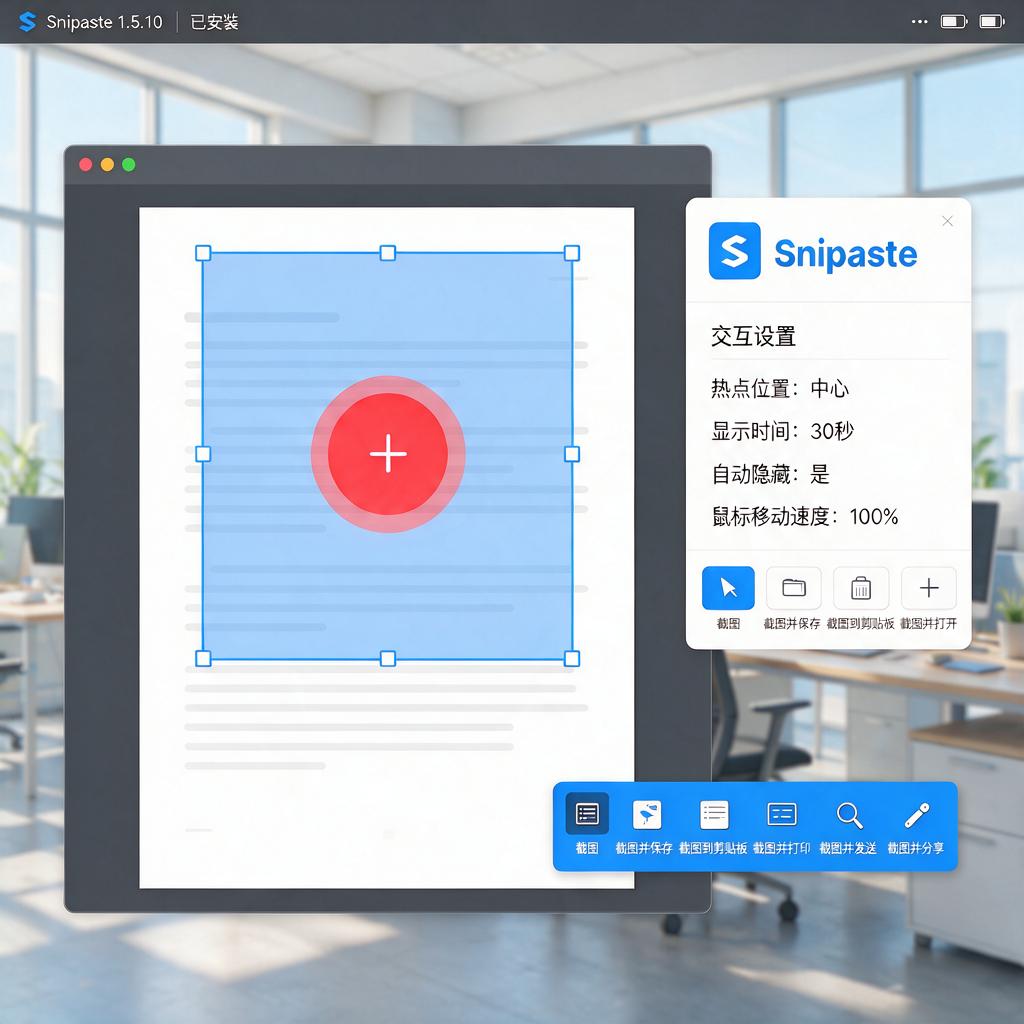Click the selection's bottom-right corner handle
1024x1024 pixels.
point(572,658)
